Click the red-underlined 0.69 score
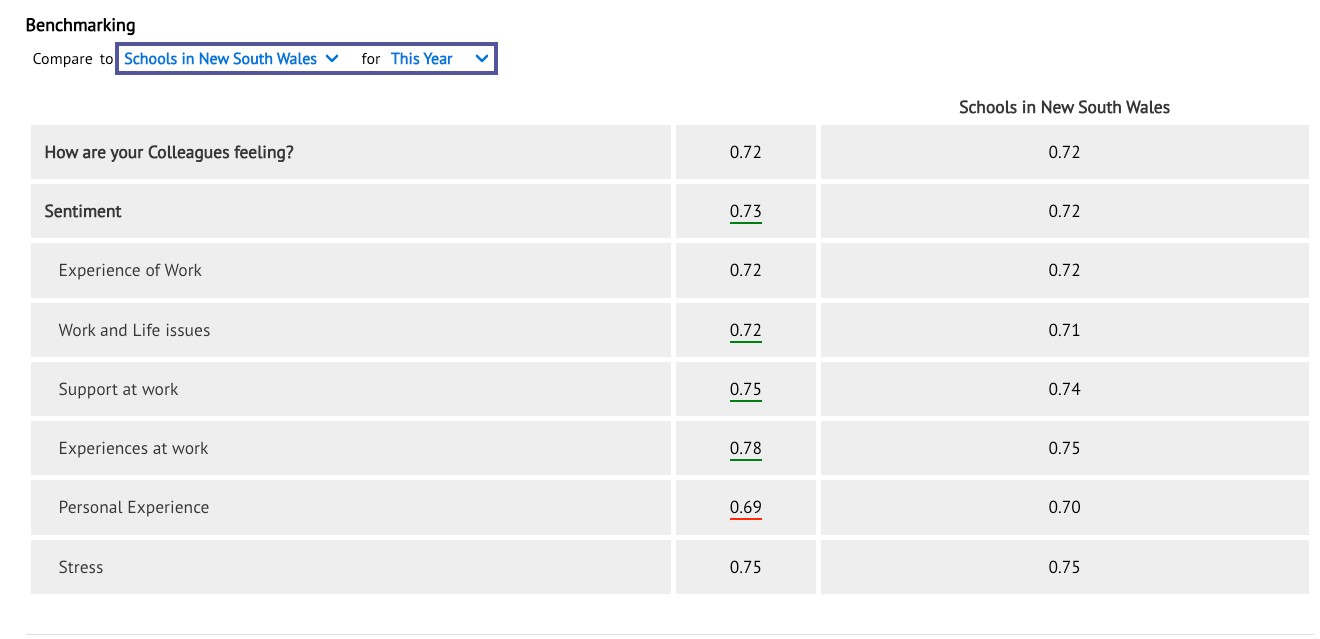Viewport: 1320px width, 639px height. pyautogui.click(x=745, y=508)
